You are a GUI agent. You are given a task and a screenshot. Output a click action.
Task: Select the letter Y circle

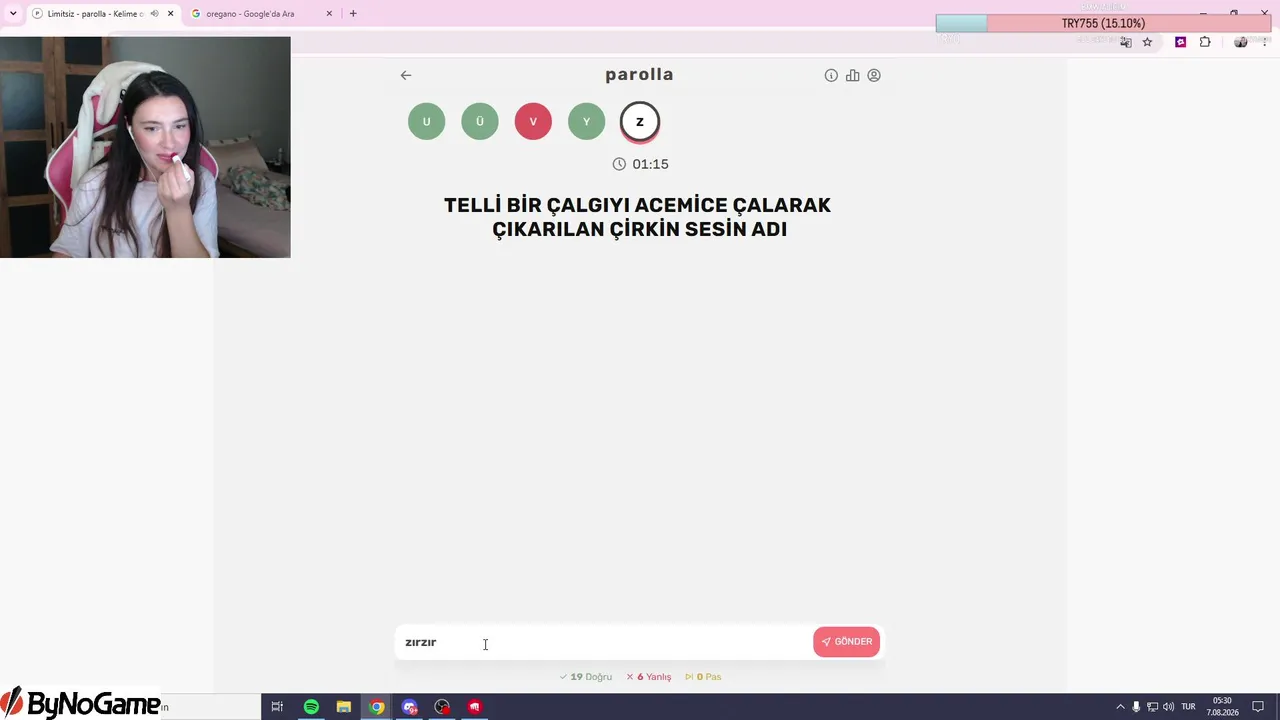[x=586, y=121]
